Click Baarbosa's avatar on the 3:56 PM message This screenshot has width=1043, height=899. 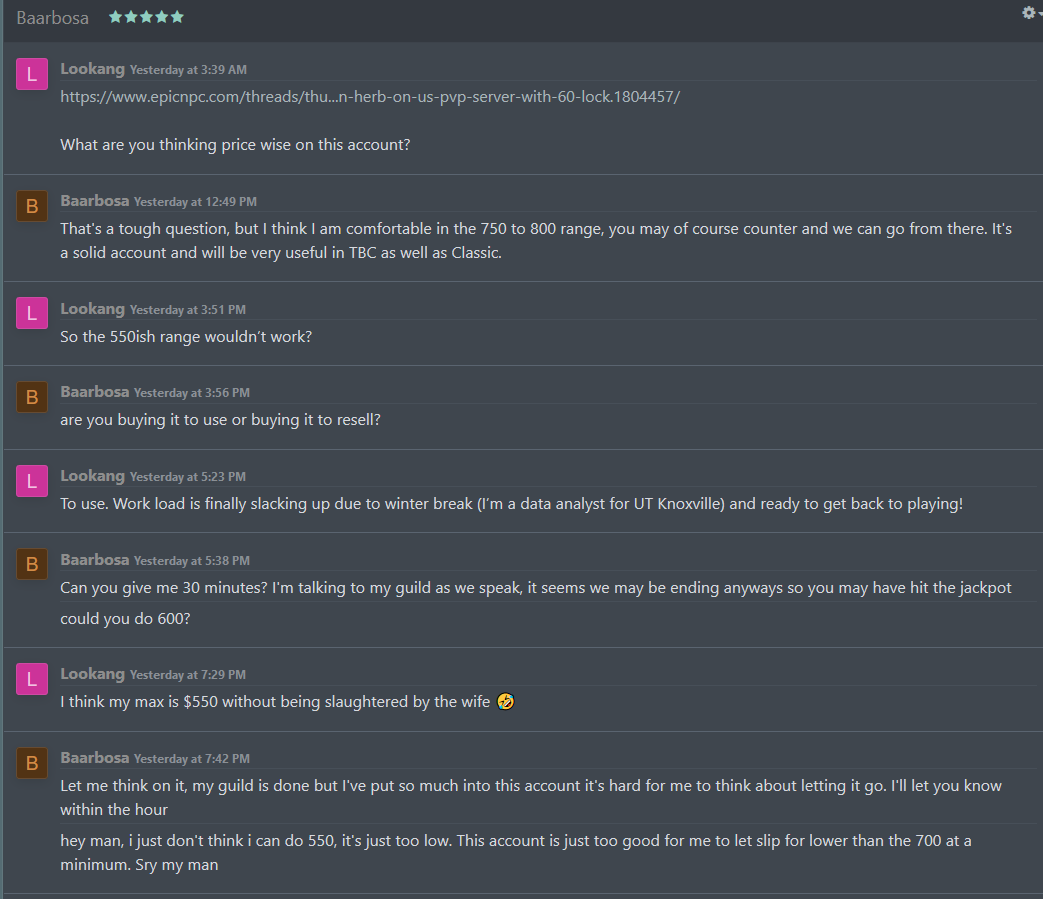tap(32, 397)
